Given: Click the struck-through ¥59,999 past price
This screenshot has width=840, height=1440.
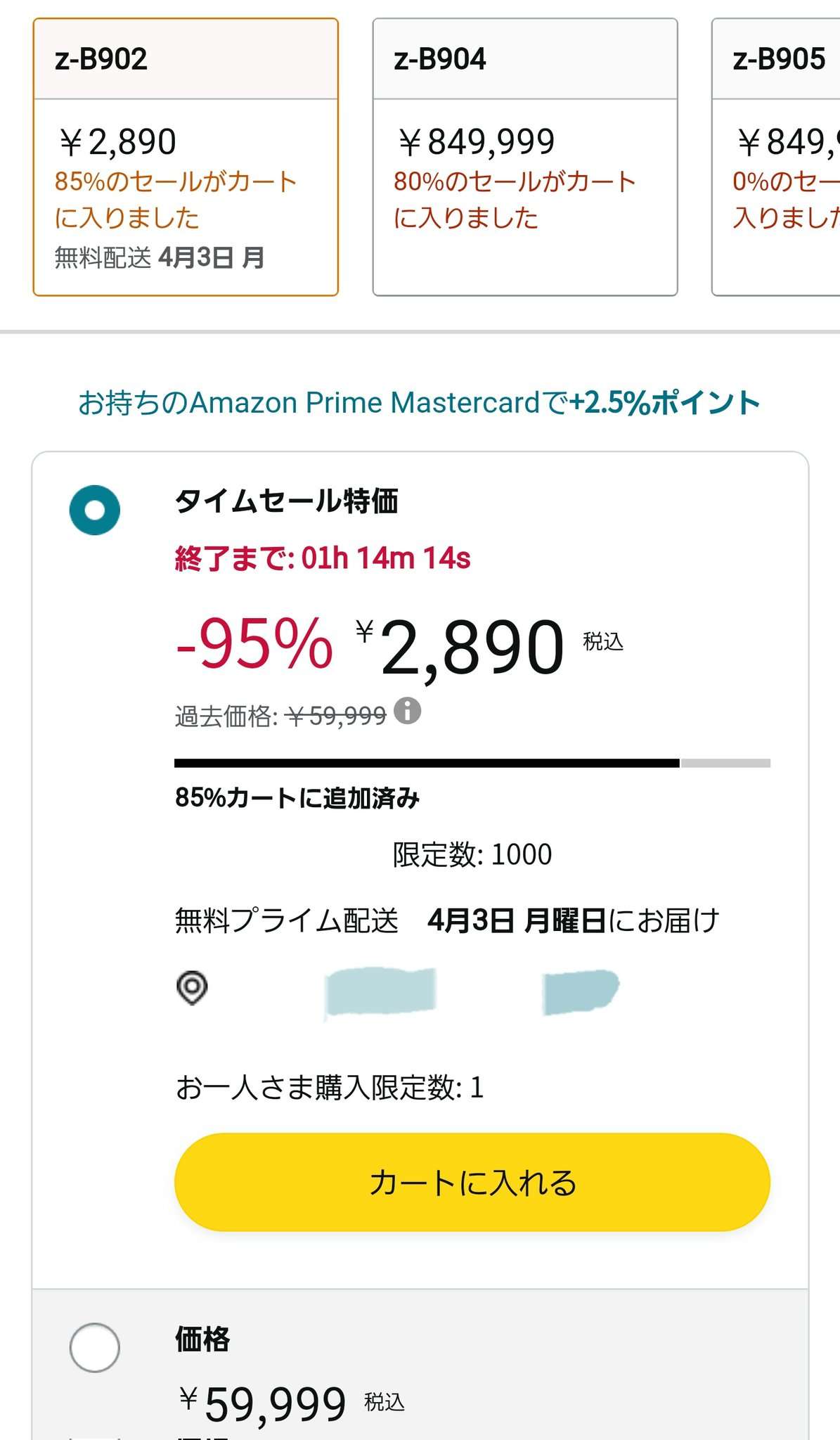Looking at the screenshot, I should pyautogui.click(x=337, y=716).
